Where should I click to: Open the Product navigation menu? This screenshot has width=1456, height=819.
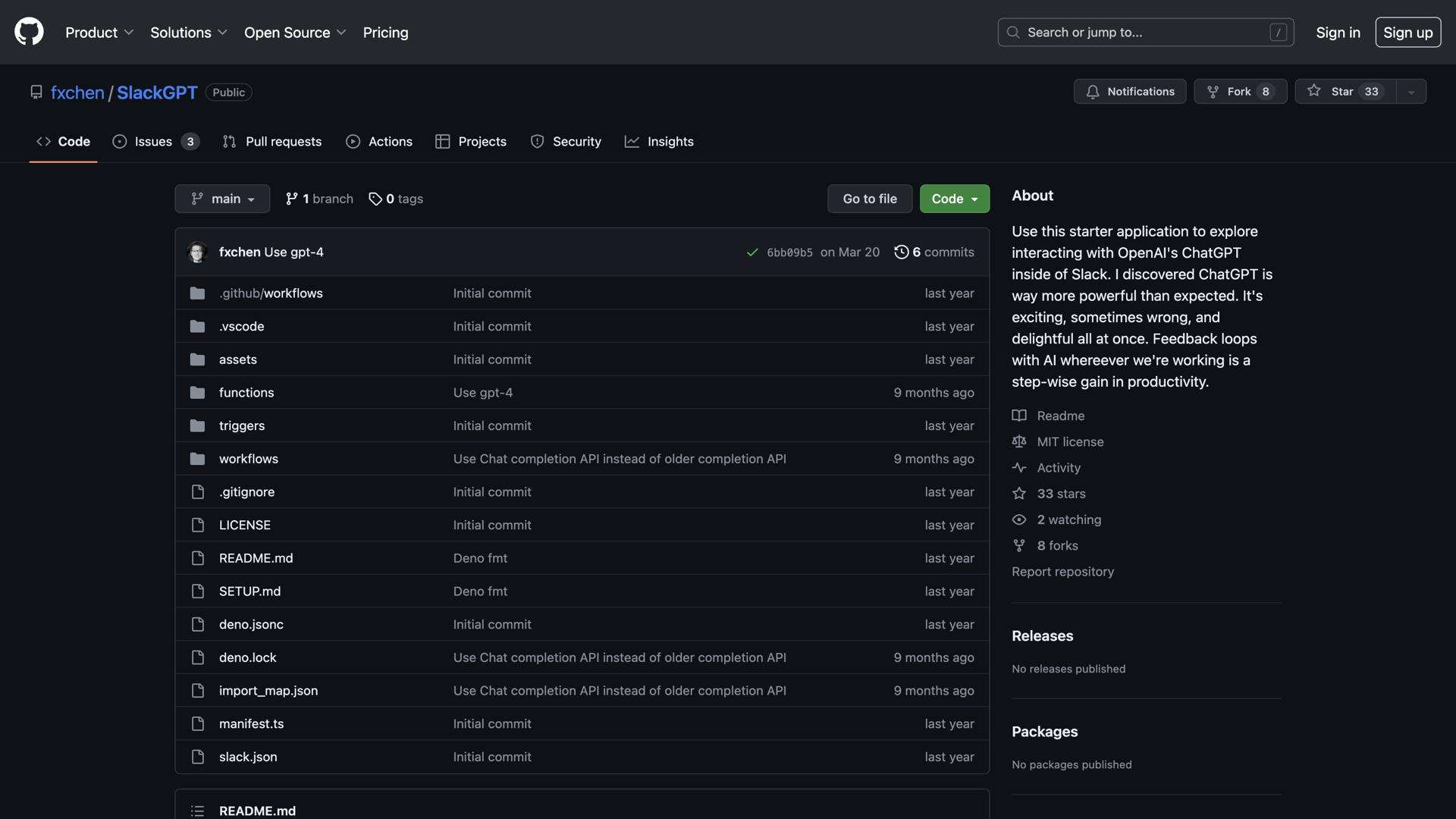[99, 33]
